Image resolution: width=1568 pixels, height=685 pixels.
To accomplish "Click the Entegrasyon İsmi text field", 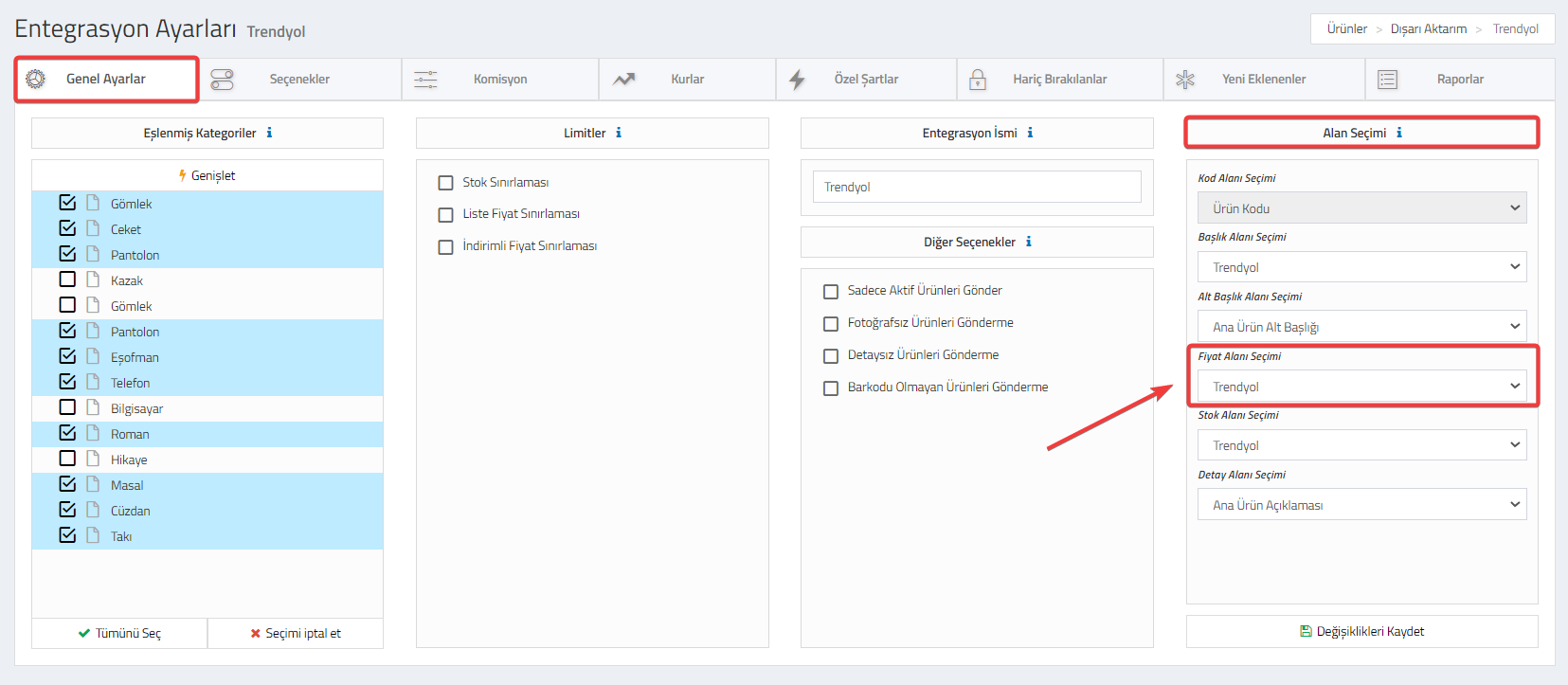I will click(x=977, y=187).
